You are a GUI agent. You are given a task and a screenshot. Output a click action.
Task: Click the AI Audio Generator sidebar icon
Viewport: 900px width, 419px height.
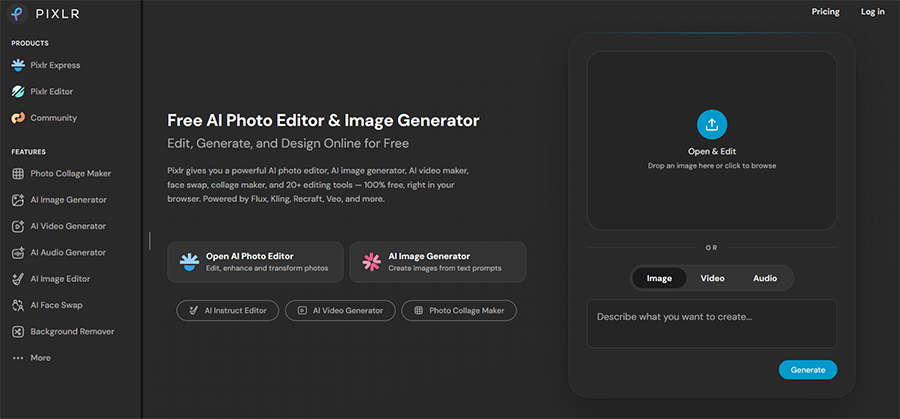pos(18,253)
